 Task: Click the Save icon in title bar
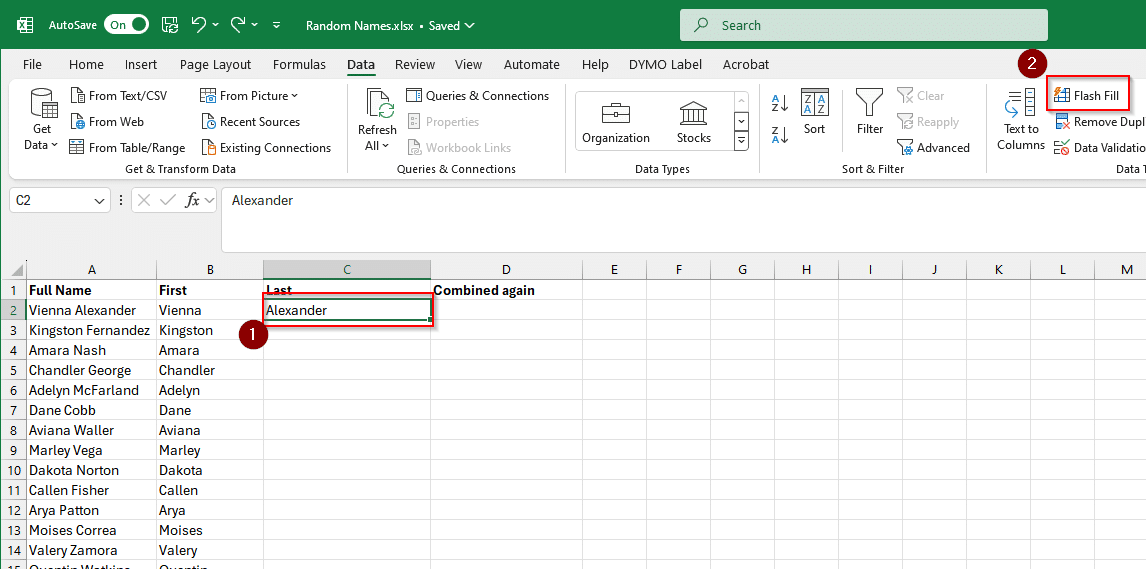tap(170, 25)
